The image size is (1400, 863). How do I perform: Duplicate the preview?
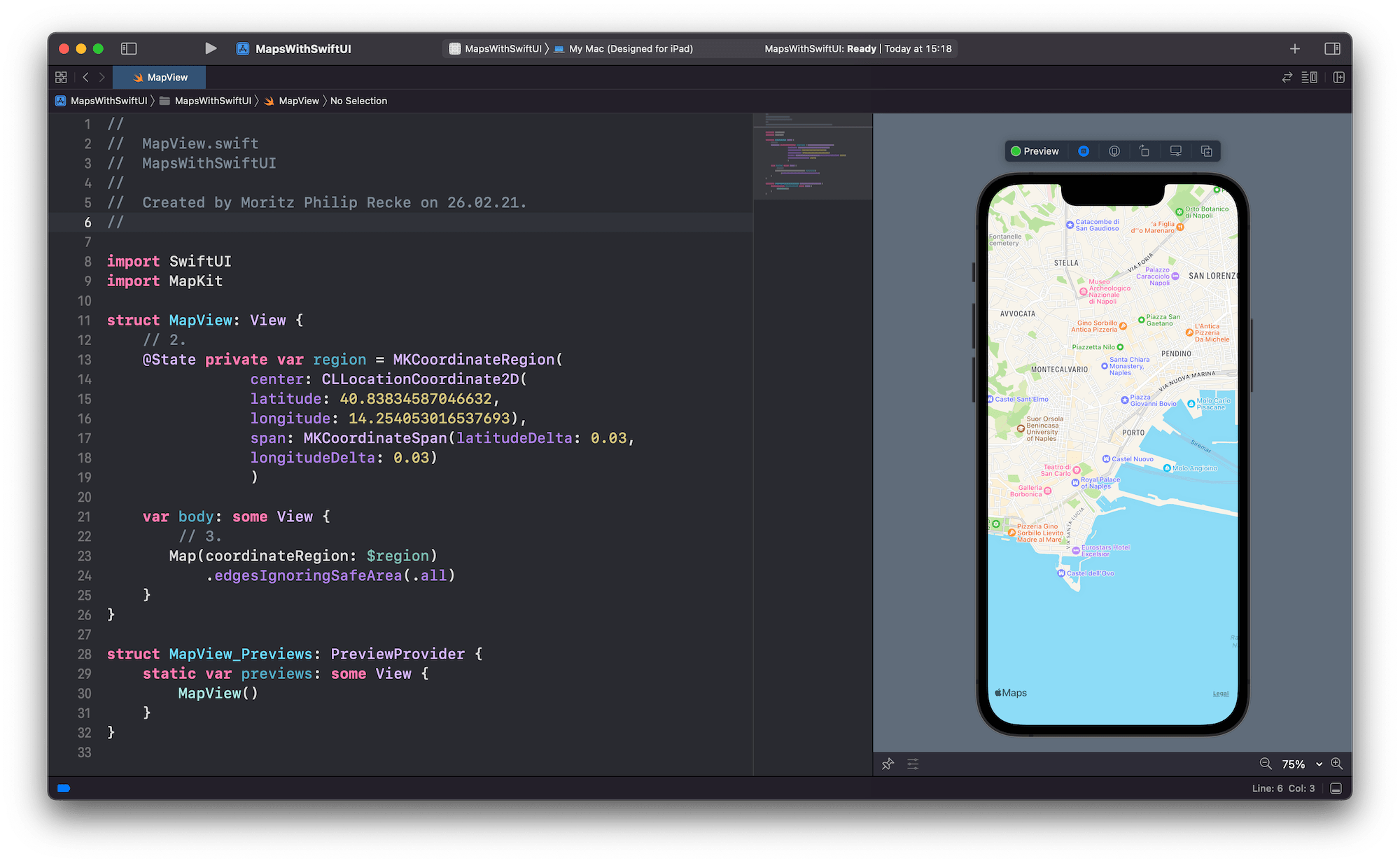click(x=1206, y=151)
